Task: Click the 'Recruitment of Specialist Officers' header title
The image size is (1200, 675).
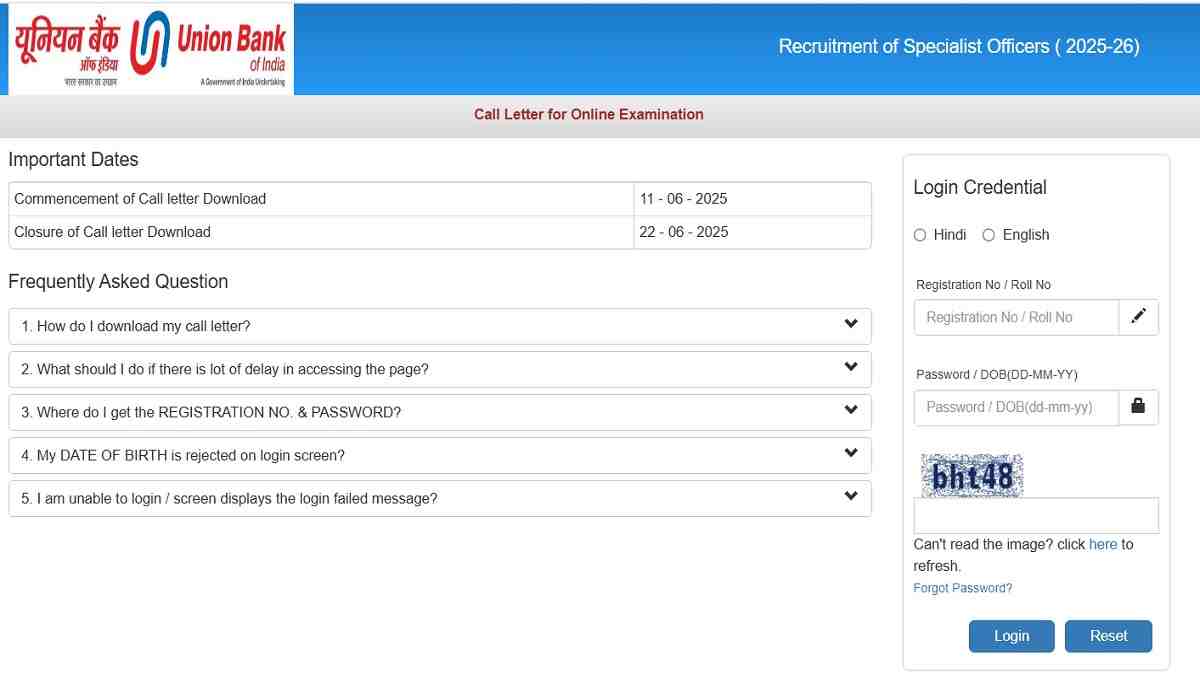Action: click(958, 46)
